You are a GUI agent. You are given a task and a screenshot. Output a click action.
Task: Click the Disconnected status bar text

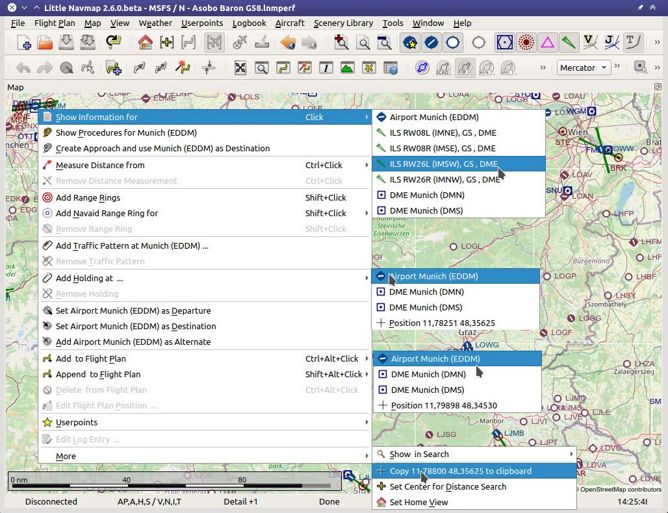pos(51,501)
